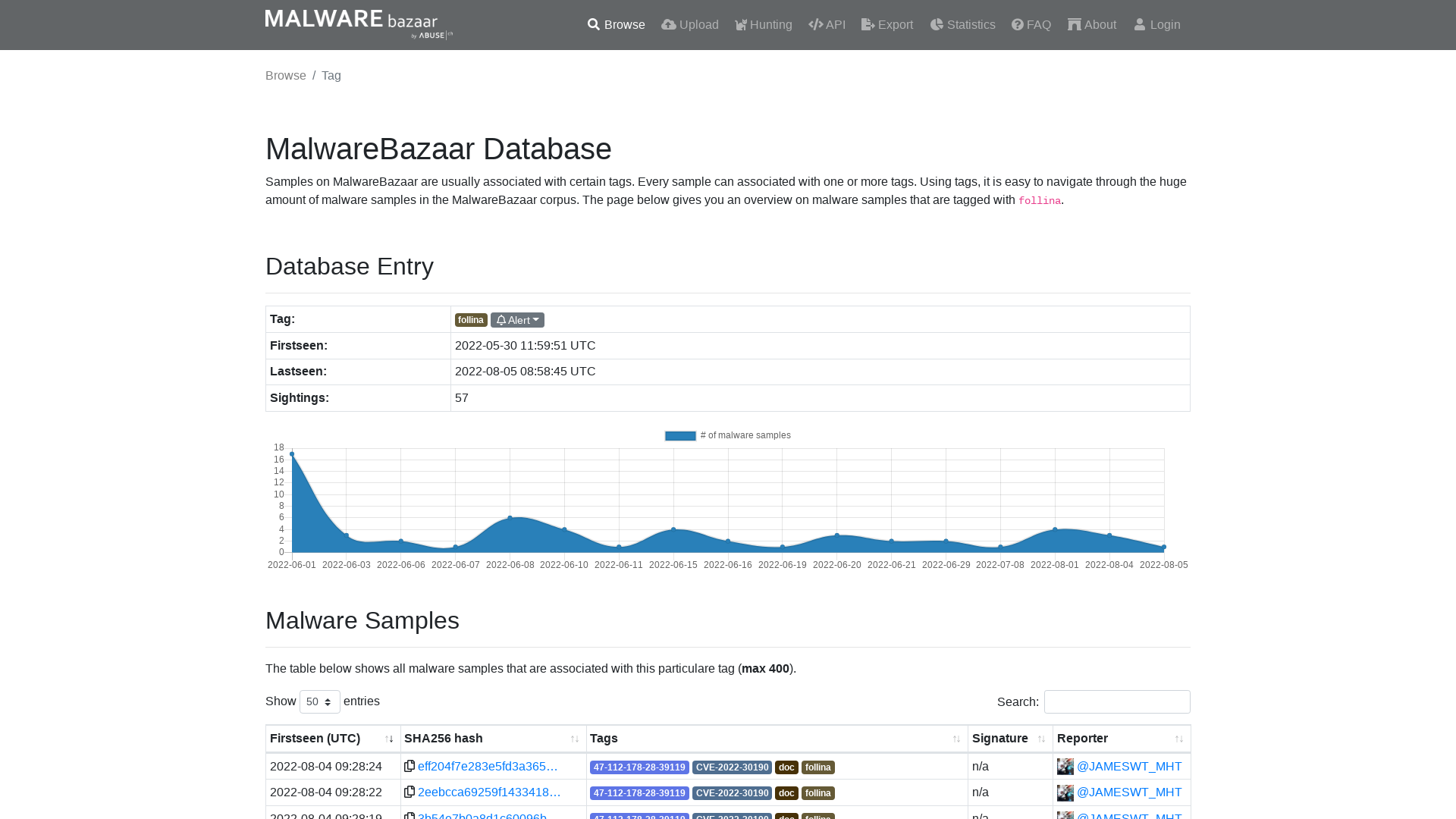This screenshot has width=1456, height=819.
Task: Sort by Signature column
Action: [1010, 739]
